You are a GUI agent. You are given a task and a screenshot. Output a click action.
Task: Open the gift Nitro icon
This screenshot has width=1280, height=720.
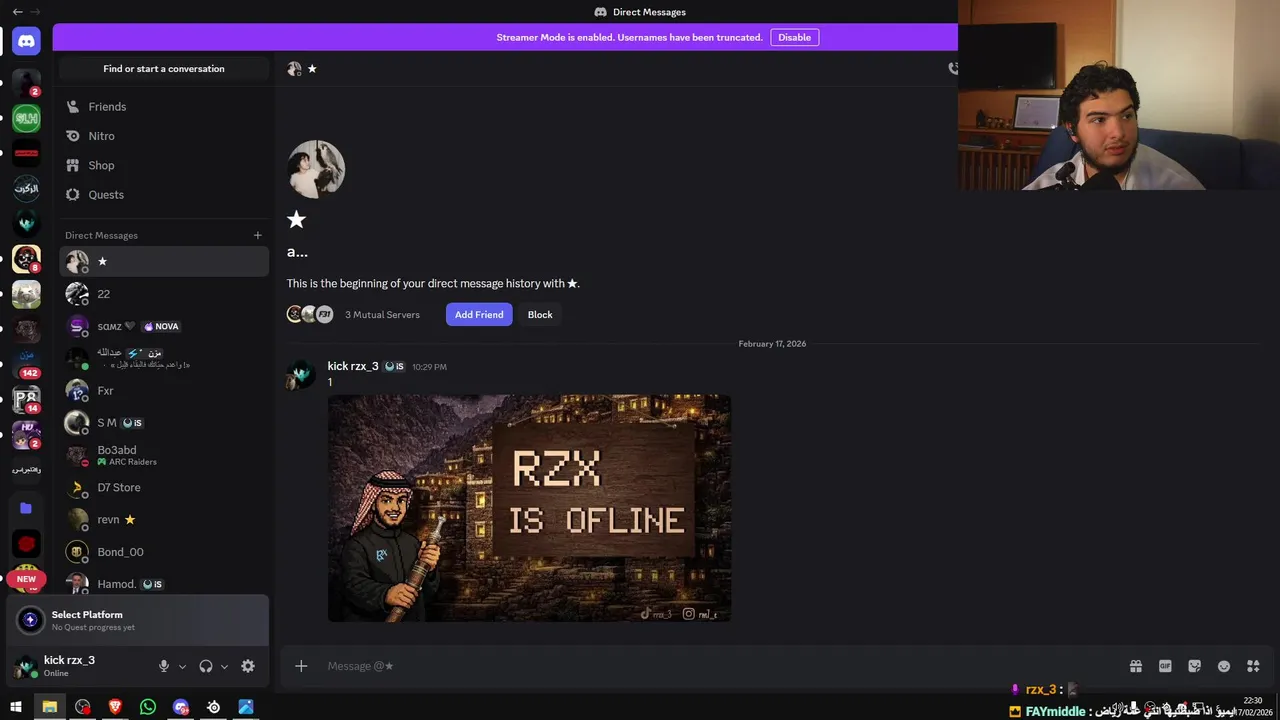1136,666
